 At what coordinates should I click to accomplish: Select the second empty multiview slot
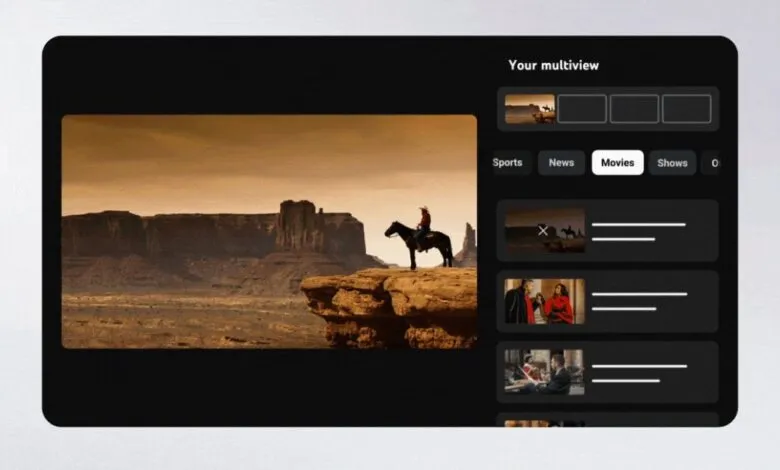pyautogui.click(x=582, y=109)
